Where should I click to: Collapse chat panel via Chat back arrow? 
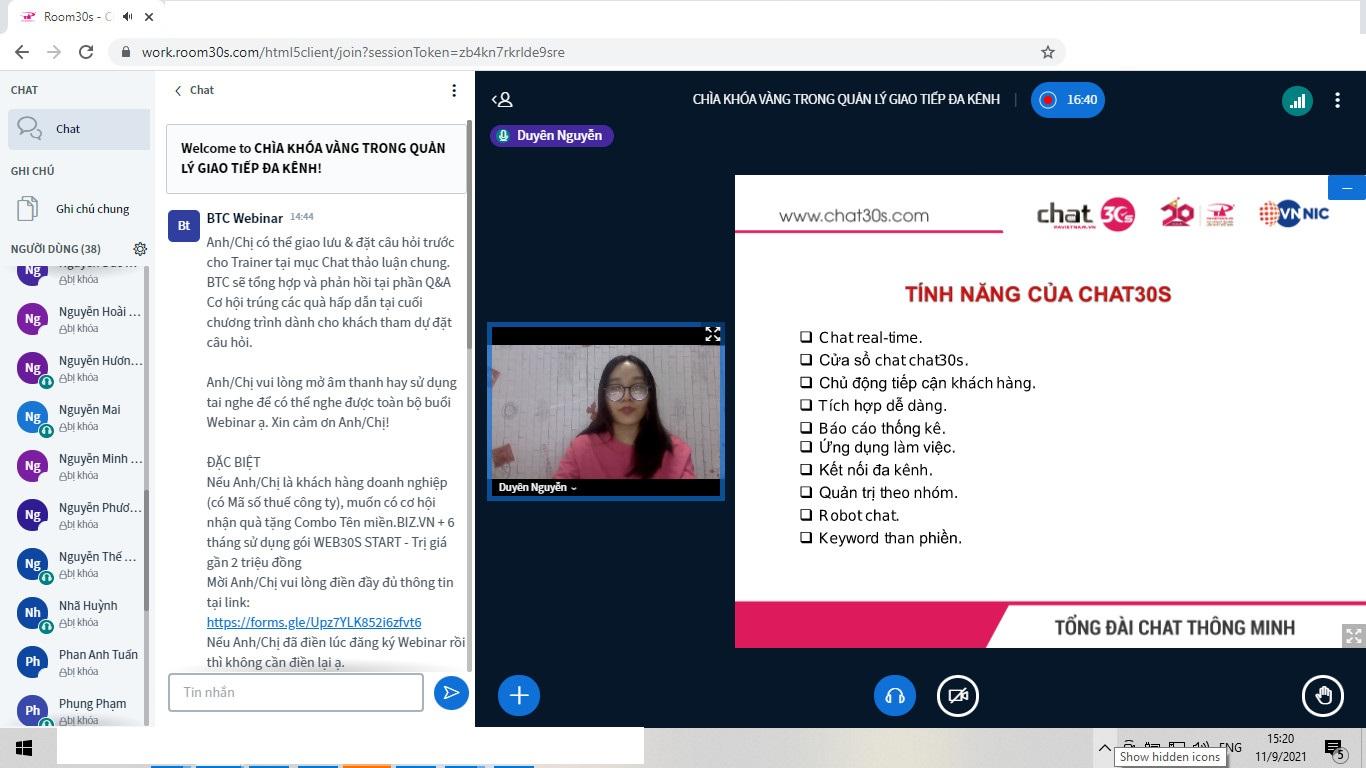[x=194, y=90]
